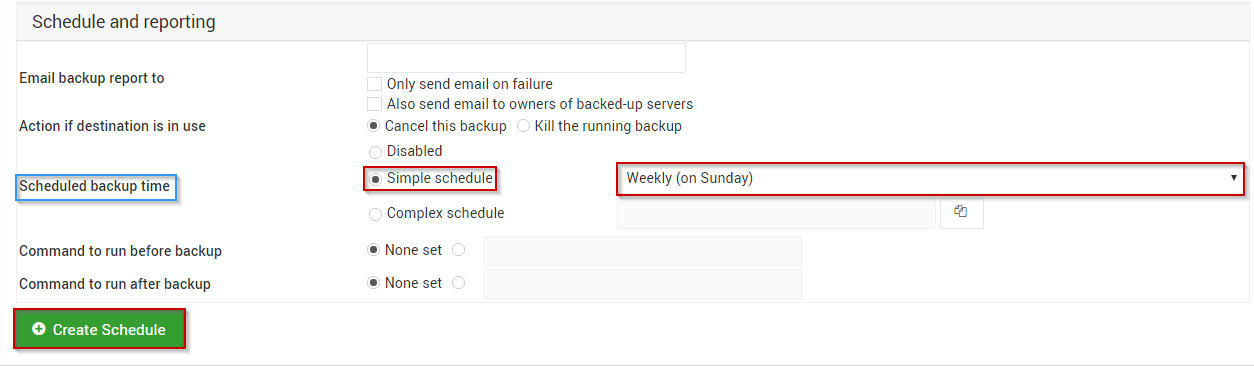Screen dimensions: 1254x366
Task: Click the dropdown arrow of schedule selector
Action: [x=1234, y=178]
